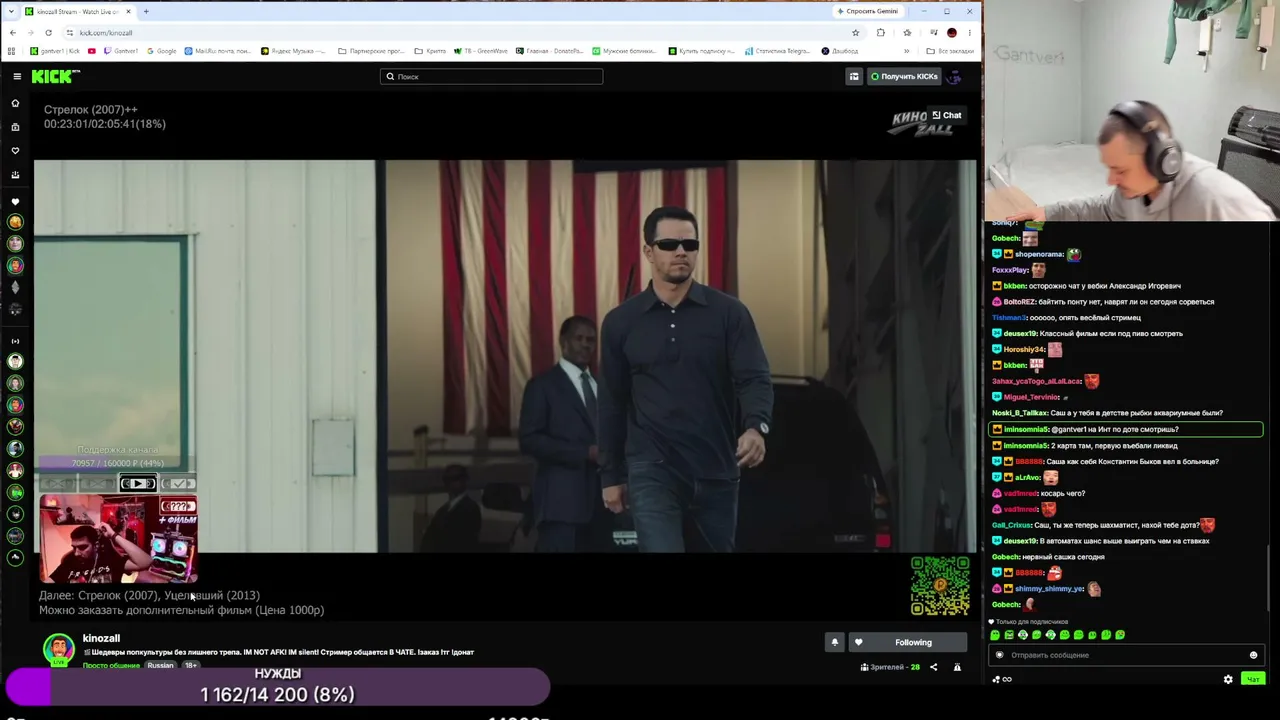Click the Russian language tag
This screenshot has width=1280, height=720.
[160, 665]
